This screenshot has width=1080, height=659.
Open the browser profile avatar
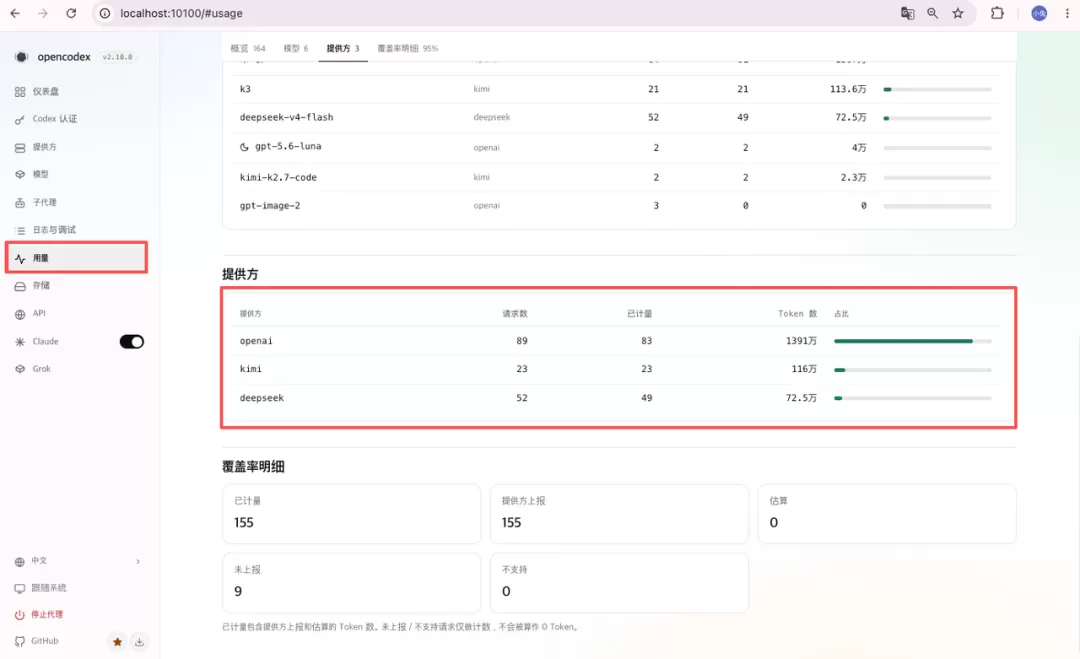click(1039, 13)
